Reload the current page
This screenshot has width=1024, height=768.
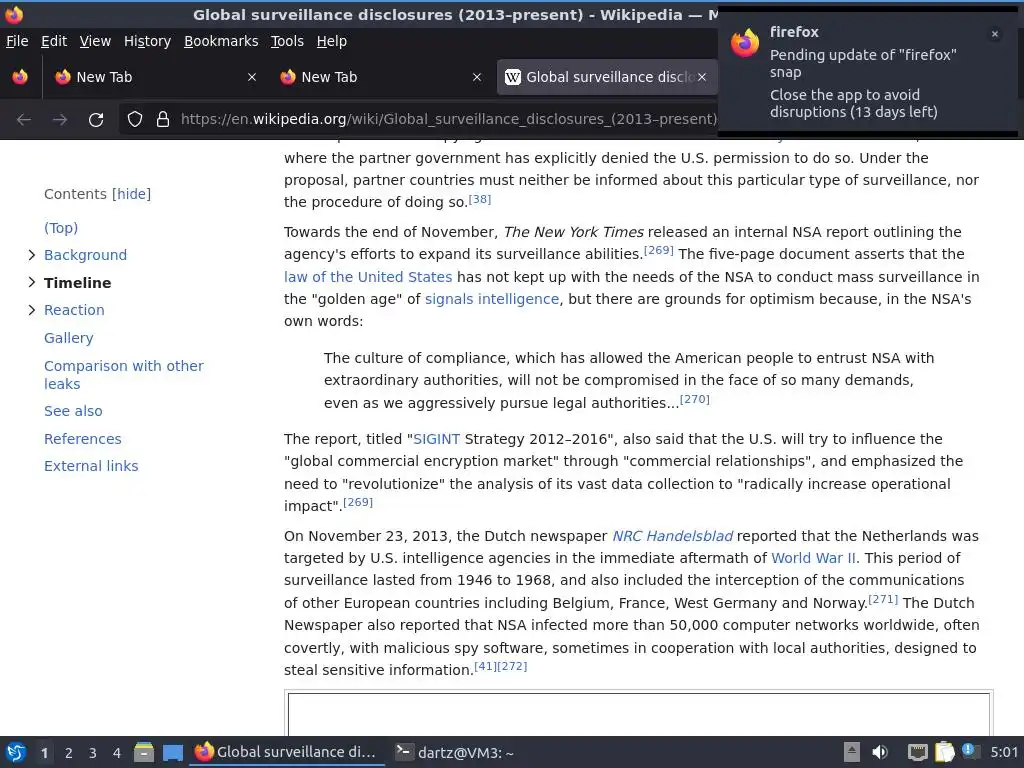[96, 120]
